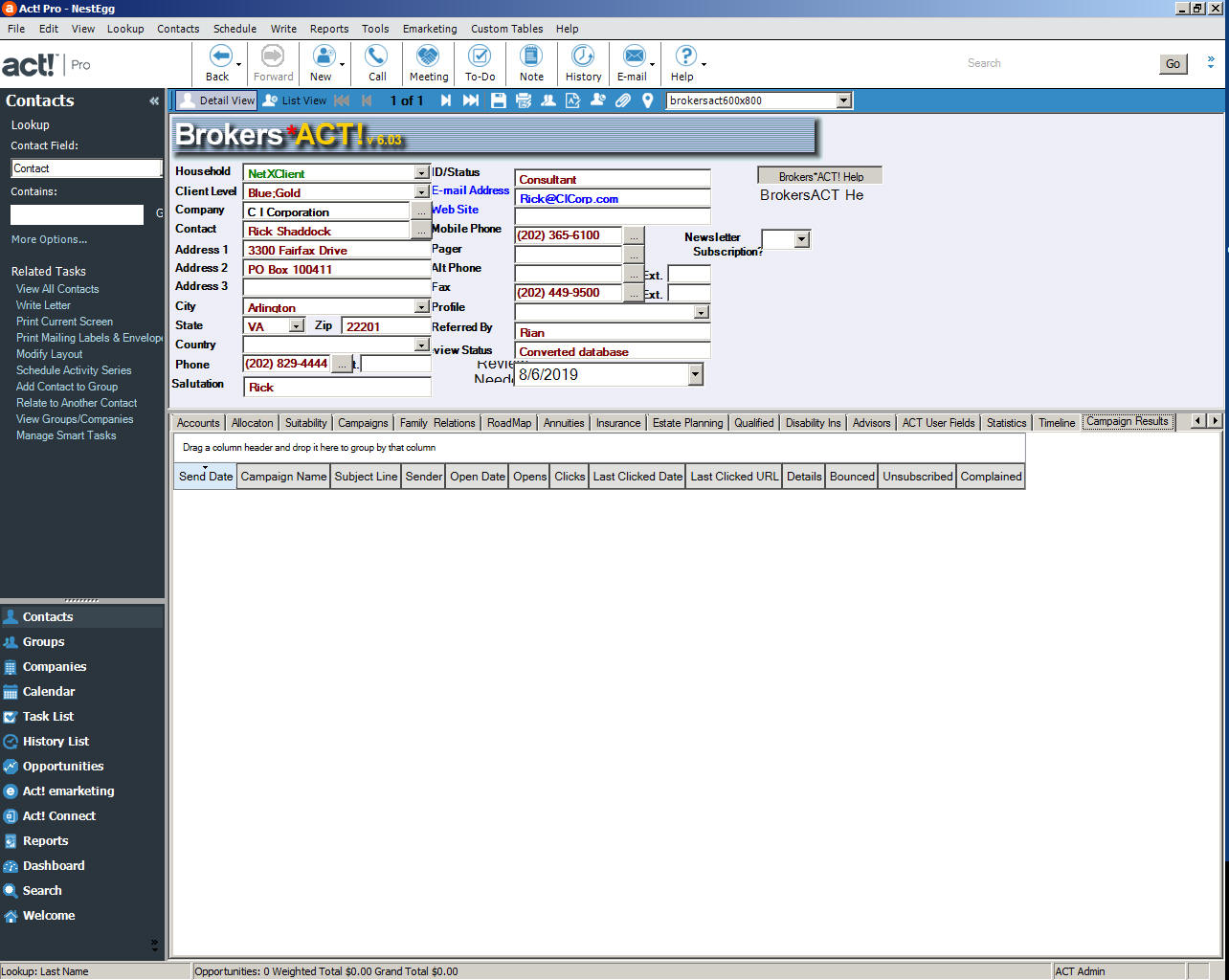Open the Emarketing menu

point(430,29)
